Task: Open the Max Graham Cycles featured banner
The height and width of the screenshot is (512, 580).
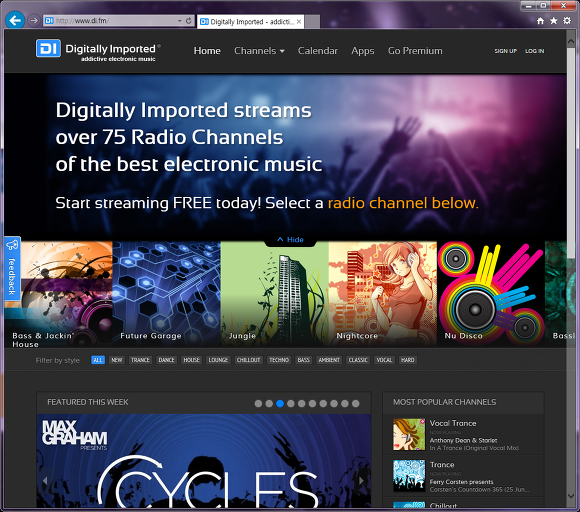Action: (203, 461)
